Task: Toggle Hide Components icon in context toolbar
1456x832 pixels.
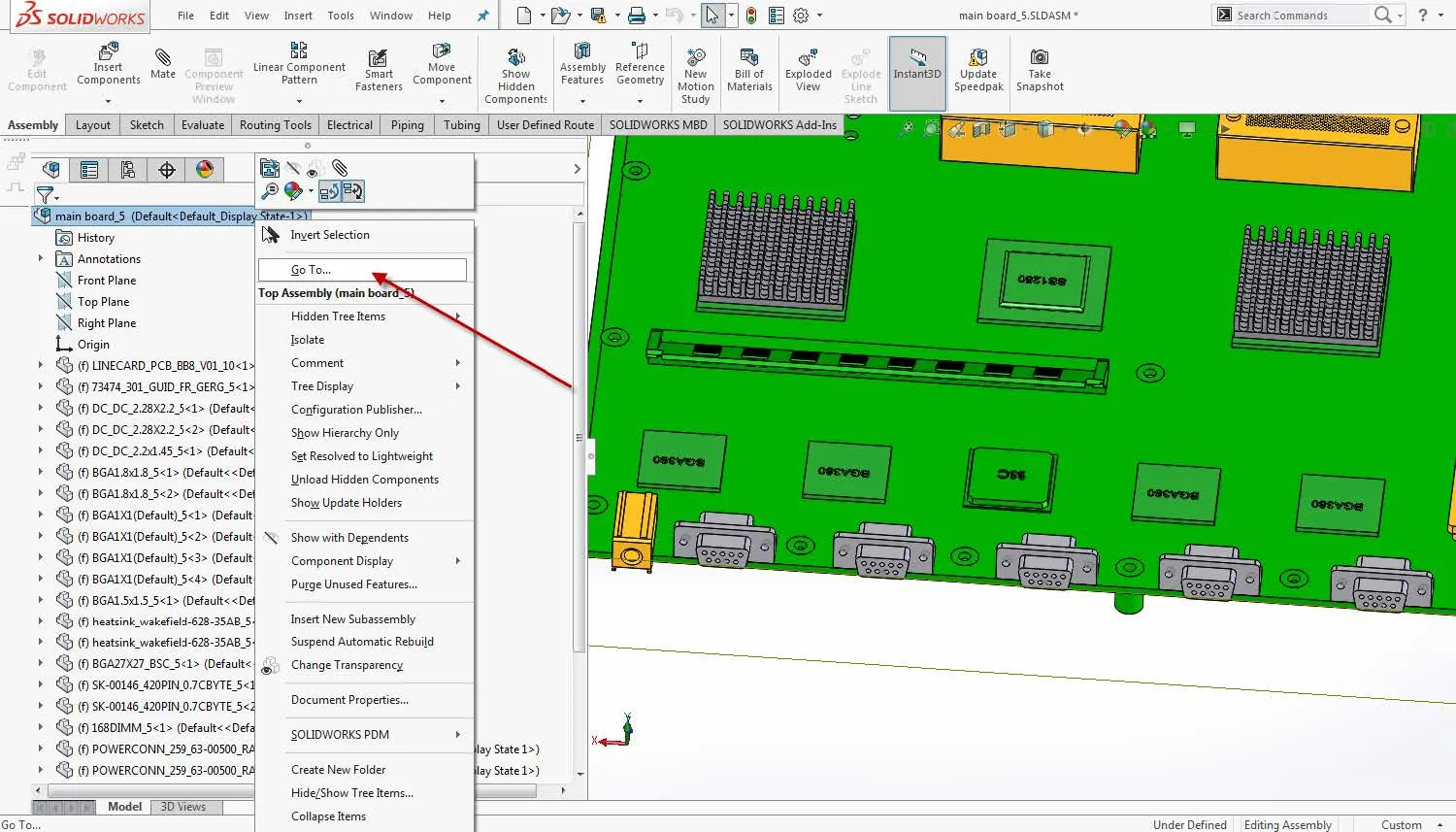Action: 292,168
